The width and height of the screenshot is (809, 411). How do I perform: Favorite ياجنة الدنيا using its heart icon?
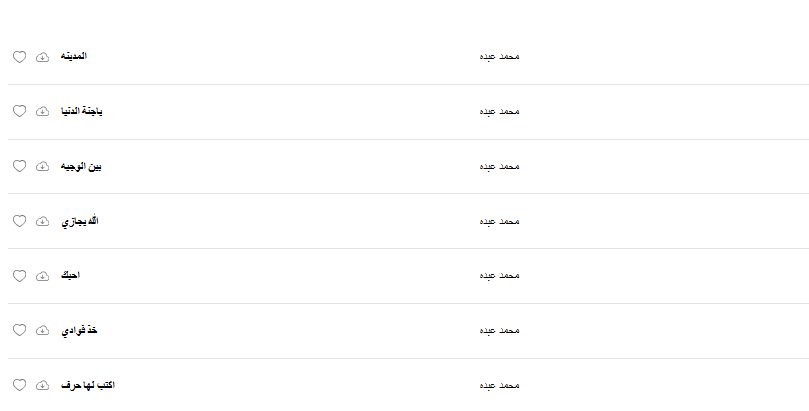19,111
